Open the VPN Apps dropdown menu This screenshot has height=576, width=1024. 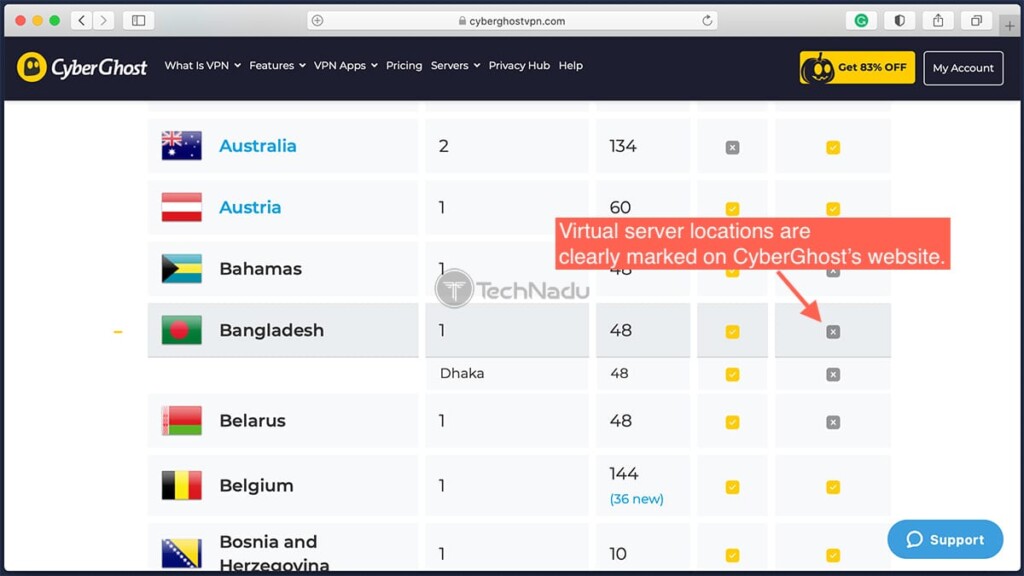tap(345, 65)
